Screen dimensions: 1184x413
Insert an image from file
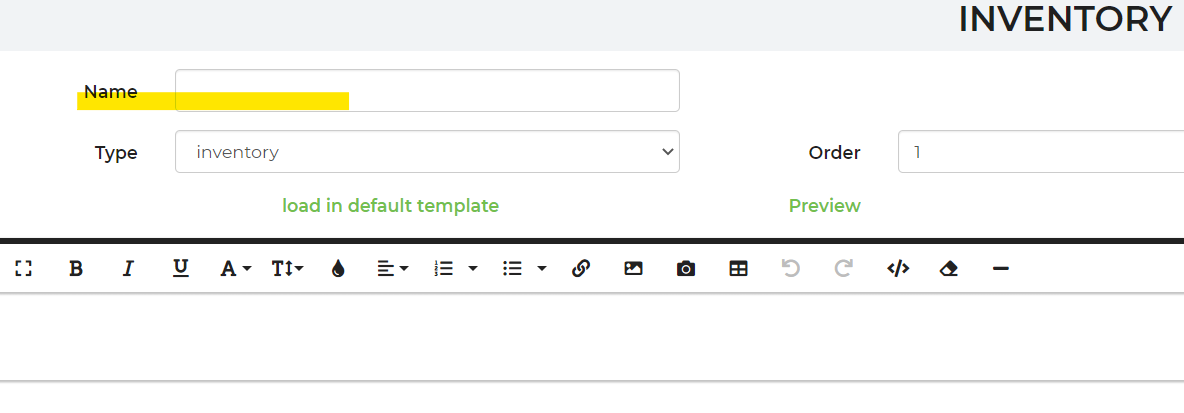[633, 268]
